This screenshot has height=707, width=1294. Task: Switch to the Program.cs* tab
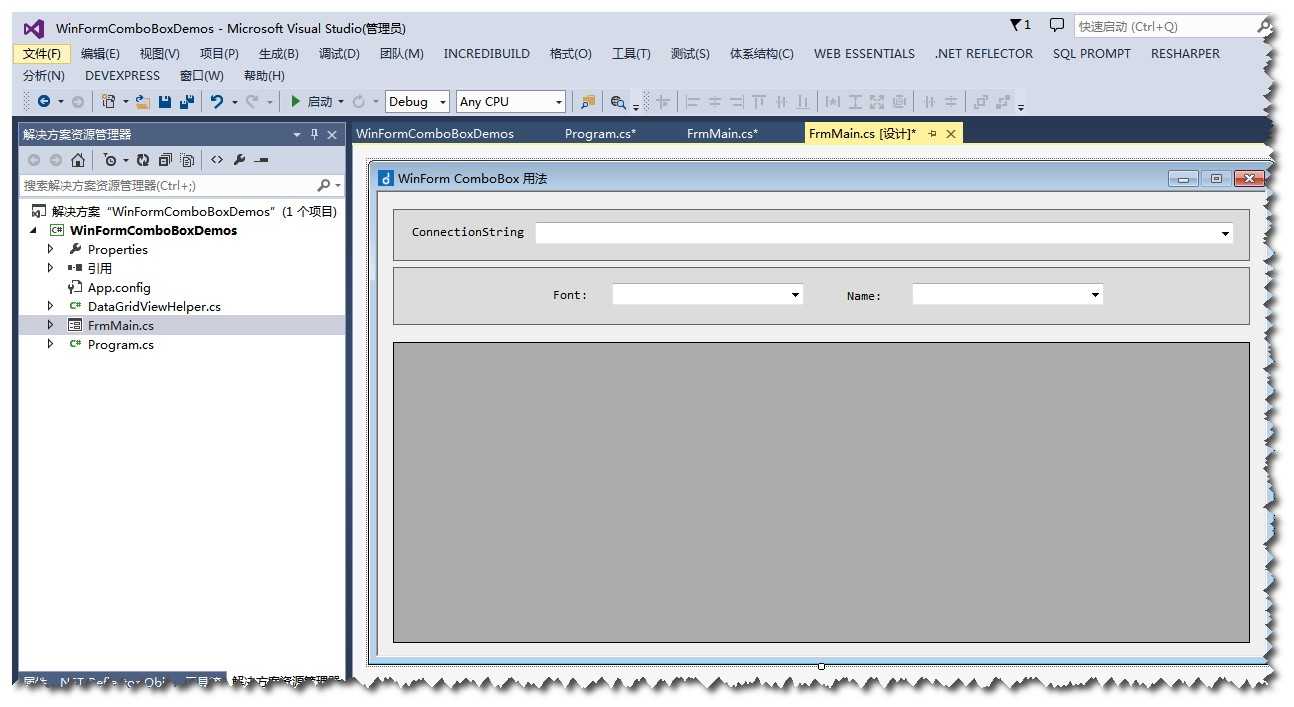tap(600, 133)
